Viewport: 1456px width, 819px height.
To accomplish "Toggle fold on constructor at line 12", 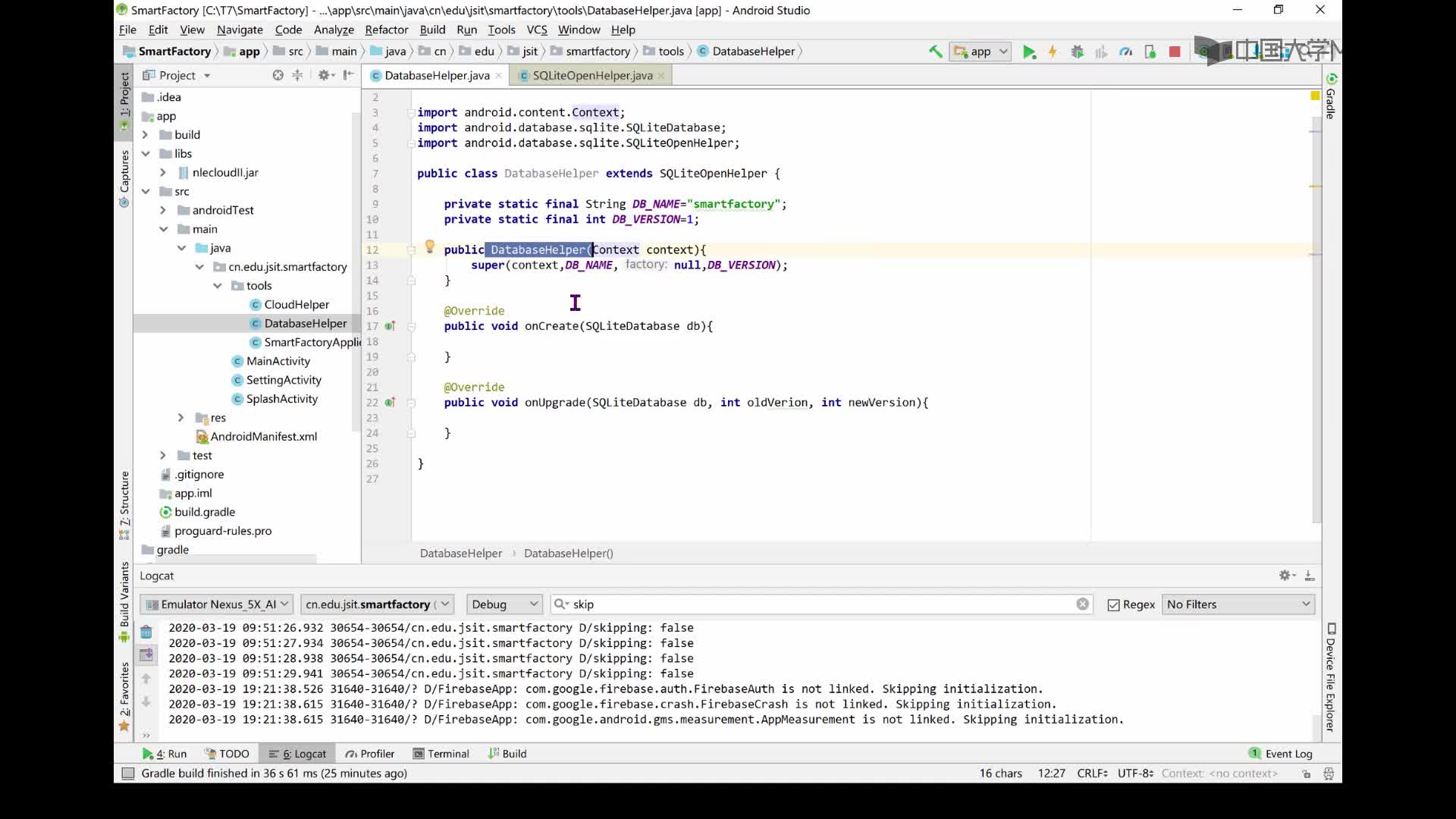I will (411, 249).
